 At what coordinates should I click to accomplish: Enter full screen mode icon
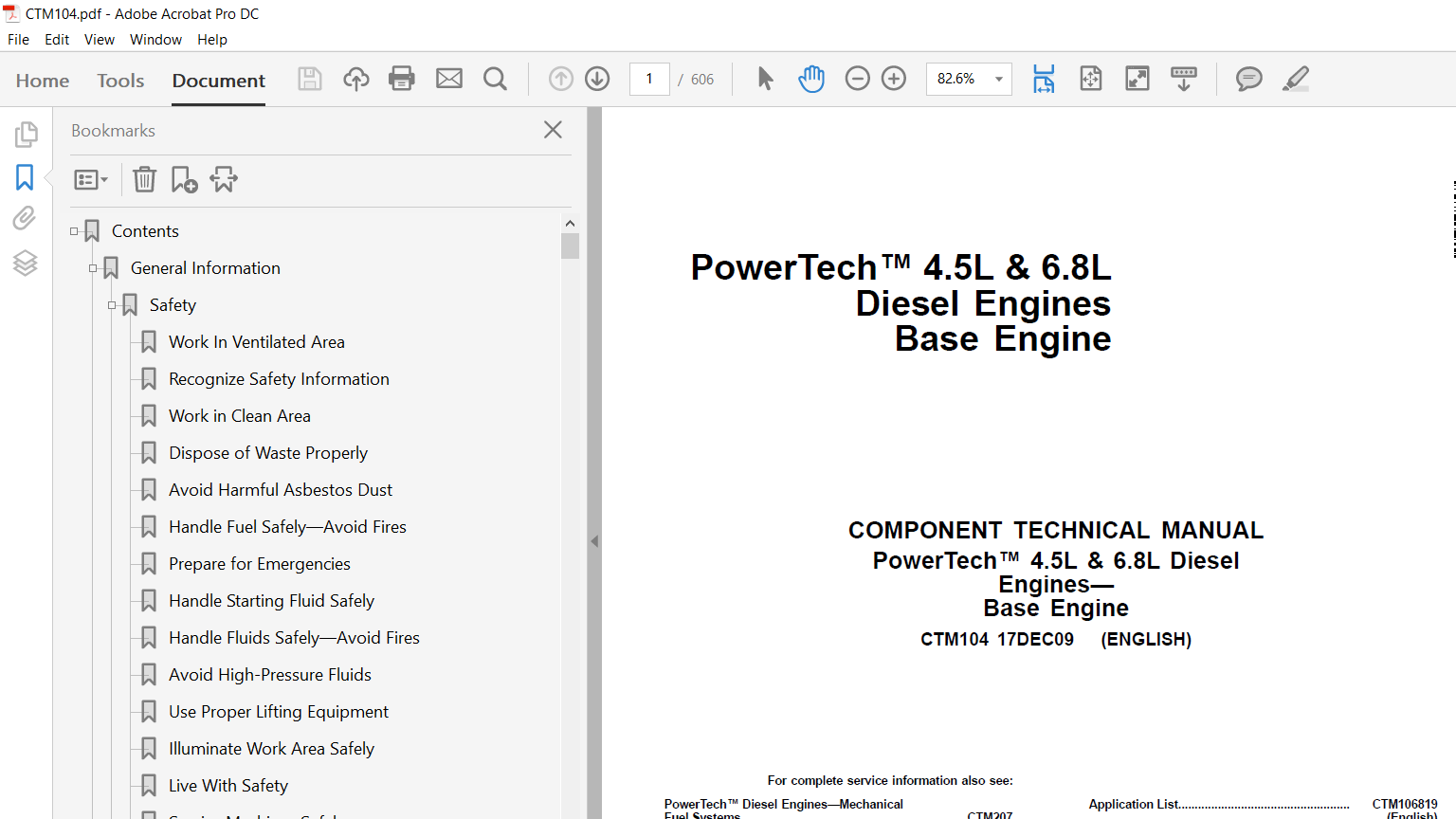point(1137,79)
